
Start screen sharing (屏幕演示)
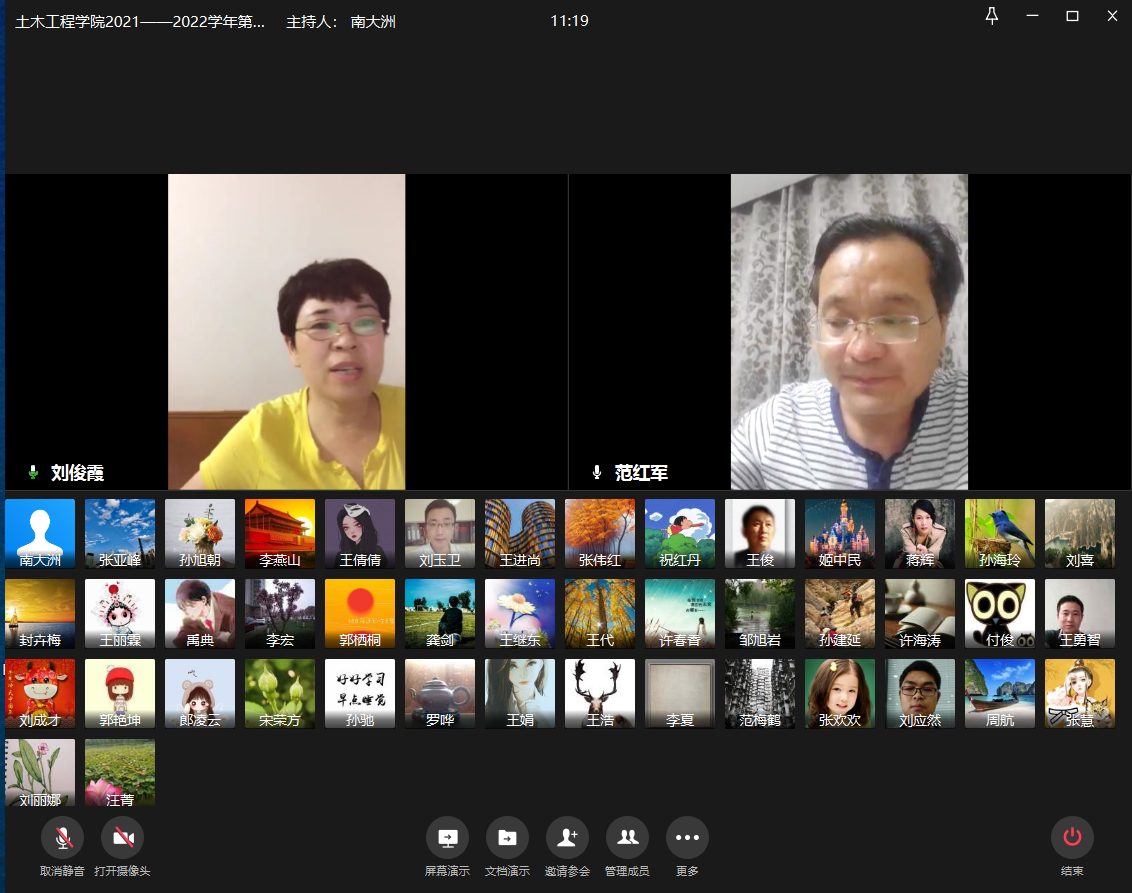pos(447,838)
